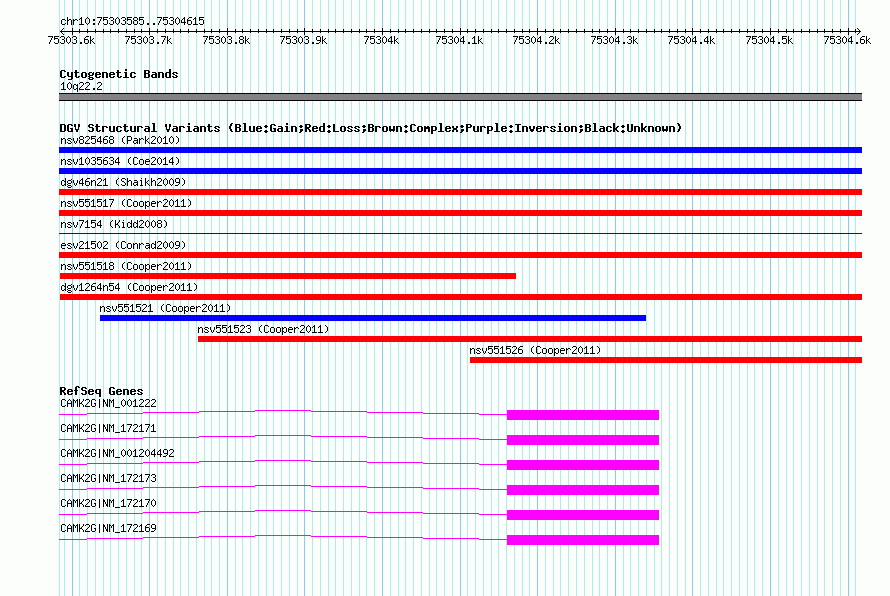Viewport: 890px width, 596px height.
Task: Click the CAMK2G|NM_172173 gene label
Action: pos(108,479)
